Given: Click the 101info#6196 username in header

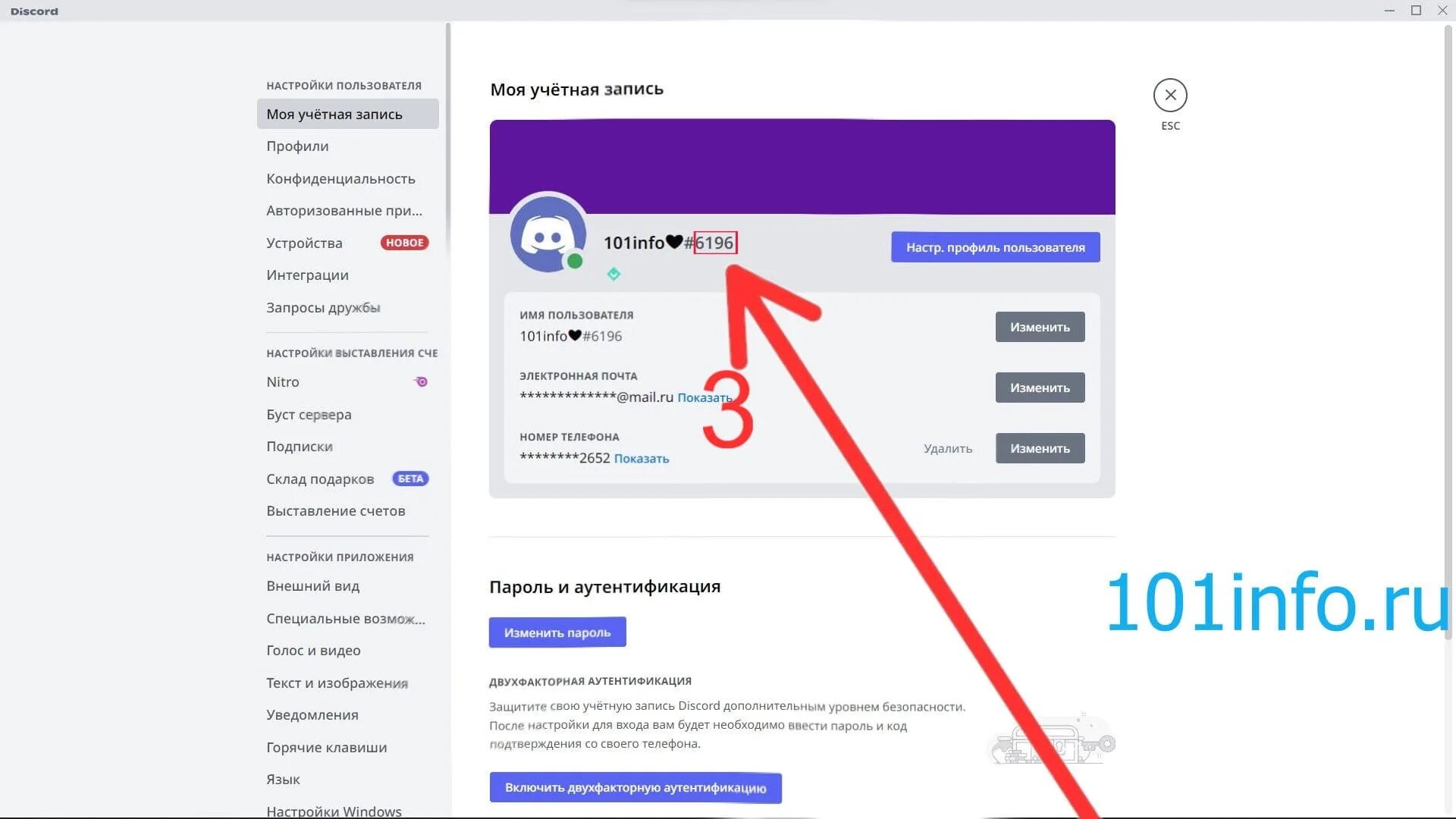Looking at the screenshot, I should pyautogui.click(x=669, y=243).
